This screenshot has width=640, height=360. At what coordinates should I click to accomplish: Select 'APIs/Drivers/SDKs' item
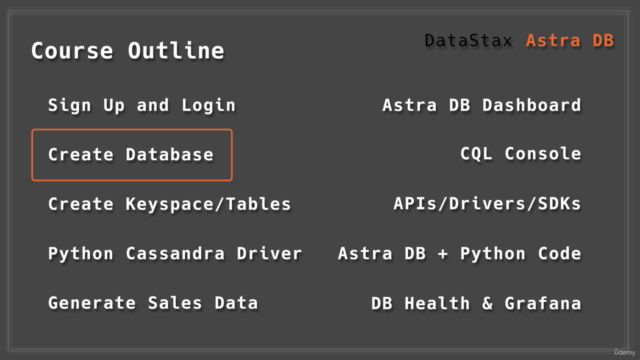pyautogui.click(x=487, y=203)
